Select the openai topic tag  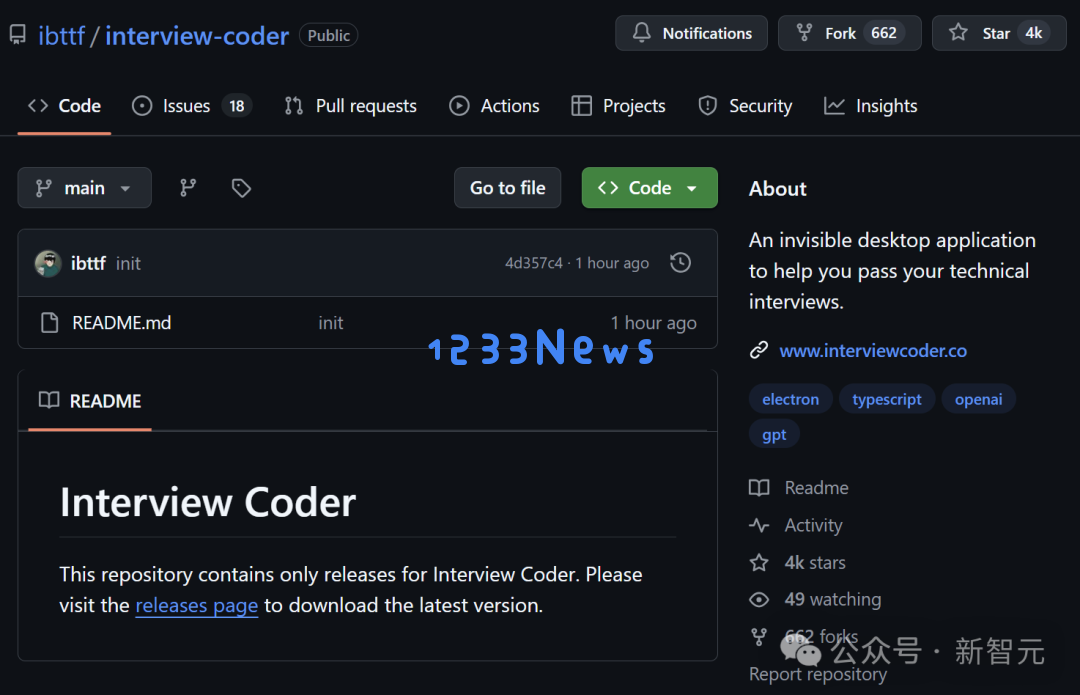(978, 399)
